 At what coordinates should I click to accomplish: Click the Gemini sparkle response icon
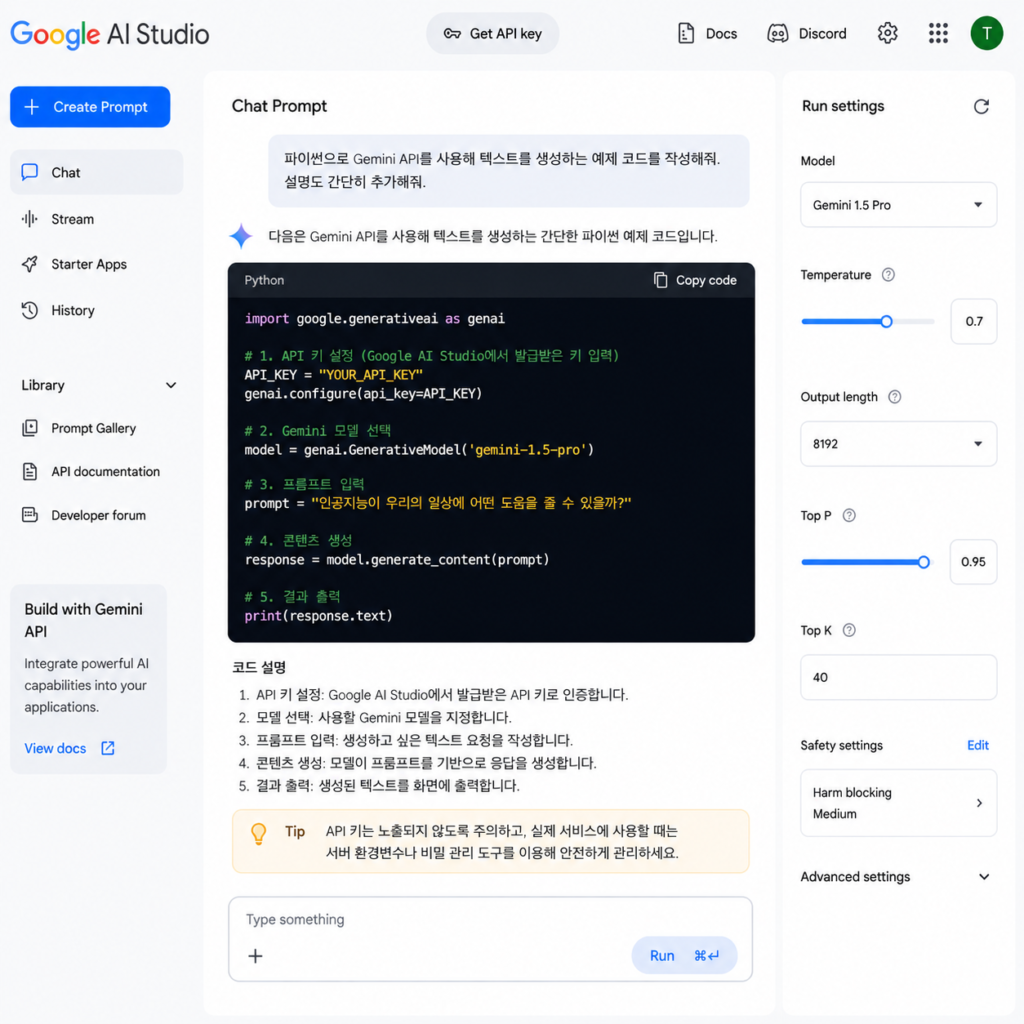[x=241, y=236]
